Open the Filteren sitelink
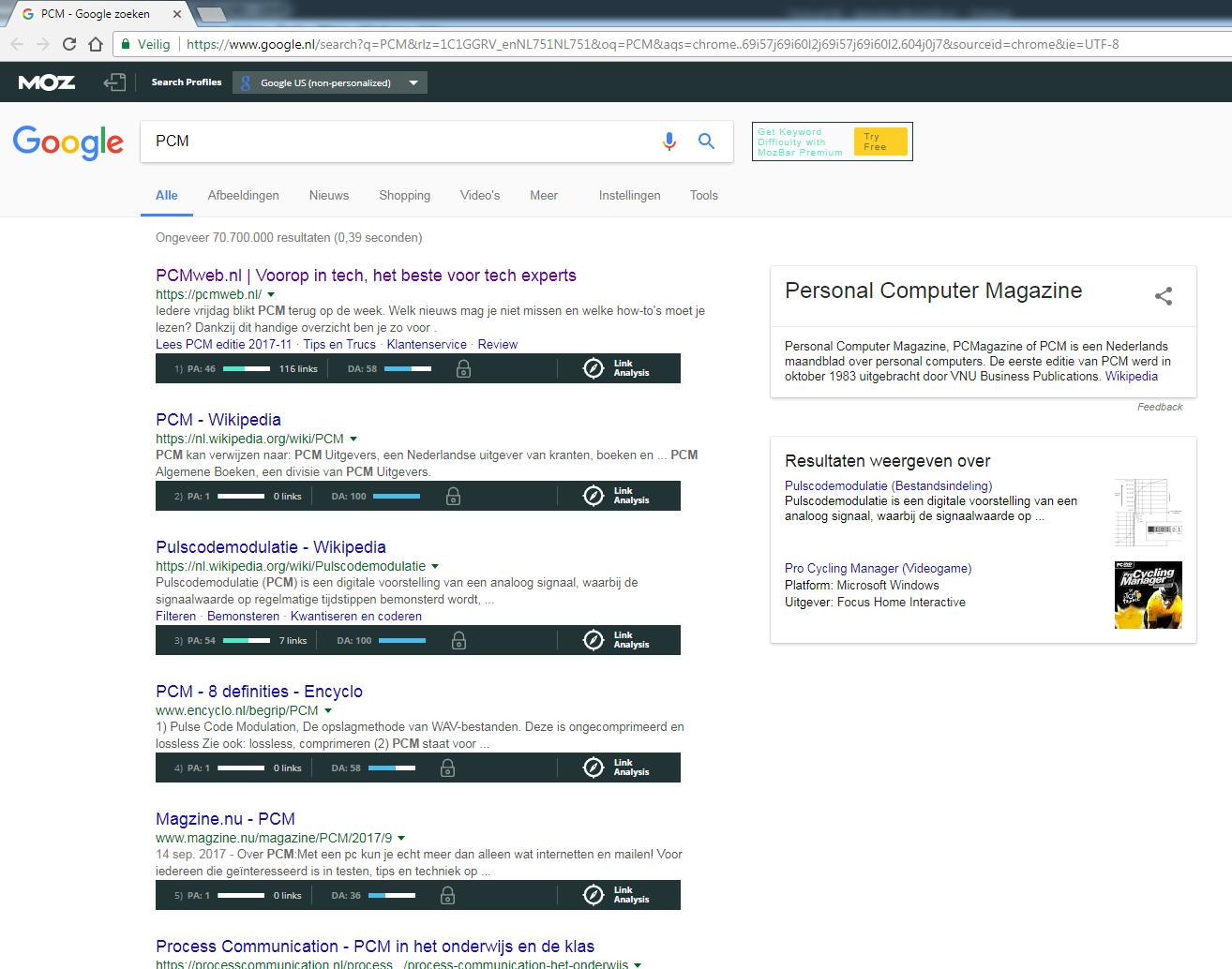This screenshot has width=1232, height=969. (176, 616)
